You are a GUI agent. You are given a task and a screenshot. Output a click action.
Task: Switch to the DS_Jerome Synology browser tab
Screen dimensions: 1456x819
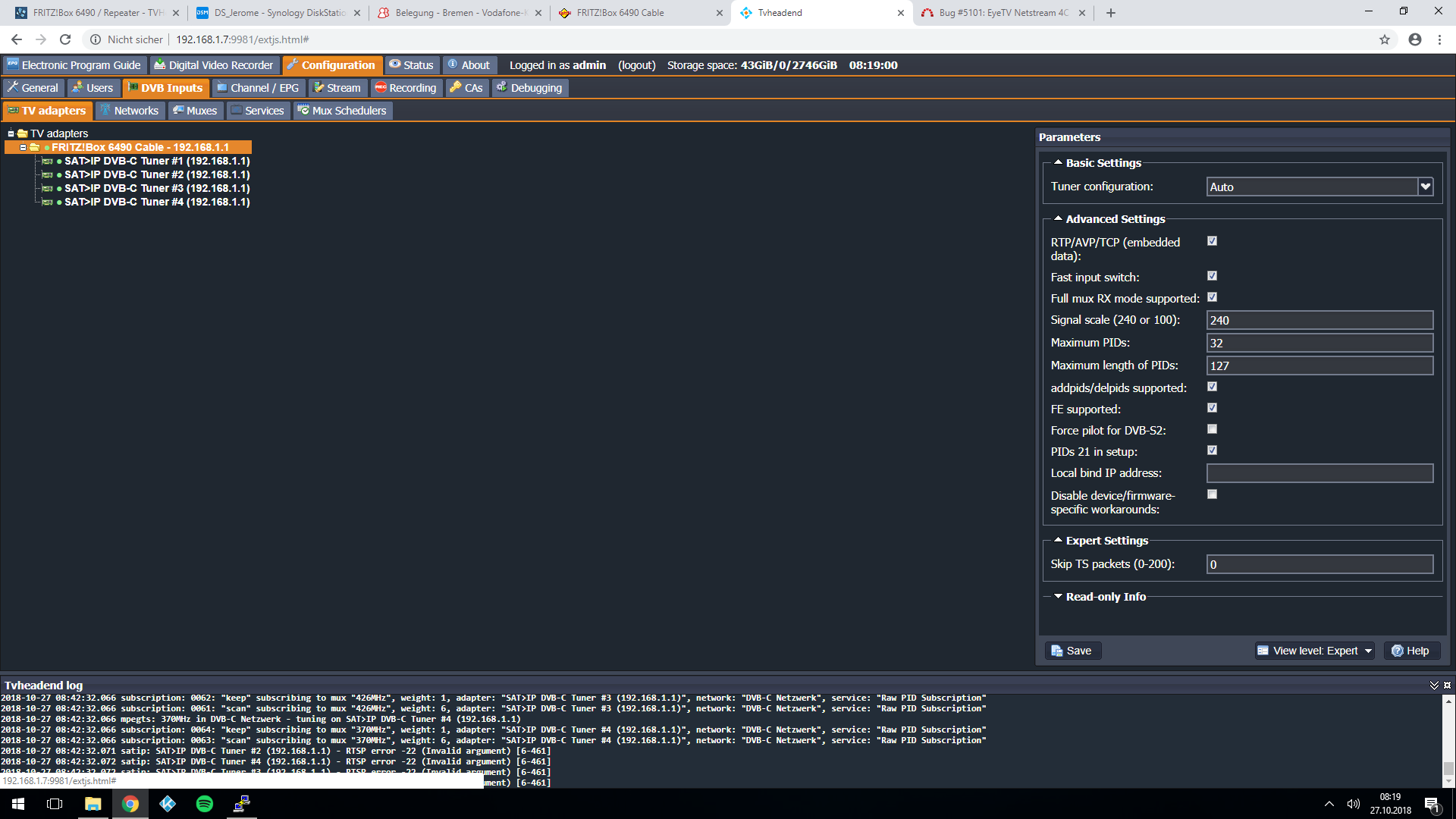point(278,13)
